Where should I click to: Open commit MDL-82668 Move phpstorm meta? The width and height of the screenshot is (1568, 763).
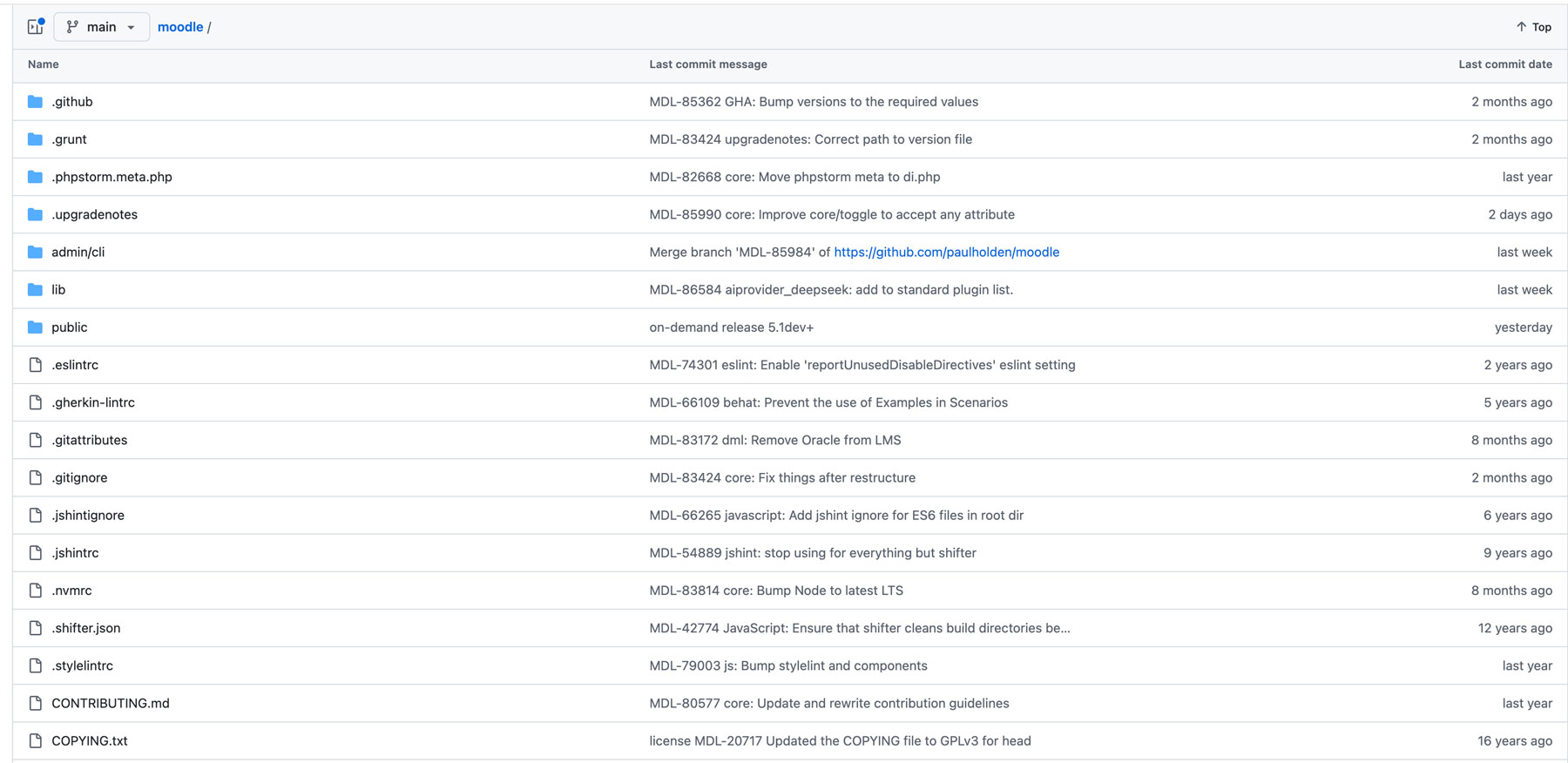[794, 177]
